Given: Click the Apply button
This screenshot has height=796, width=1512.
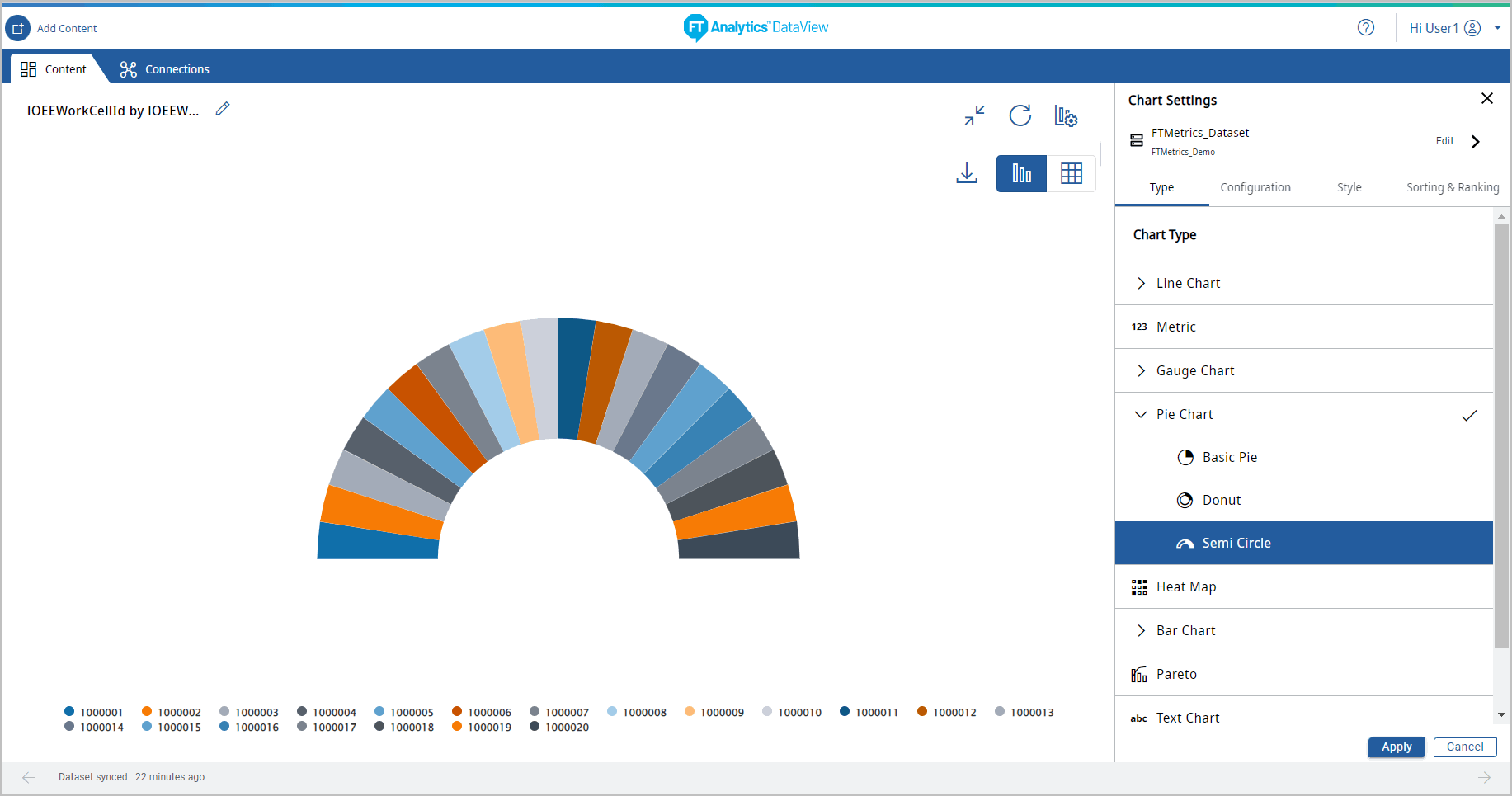Looking at the screenshot, I should coord(1396,747).
